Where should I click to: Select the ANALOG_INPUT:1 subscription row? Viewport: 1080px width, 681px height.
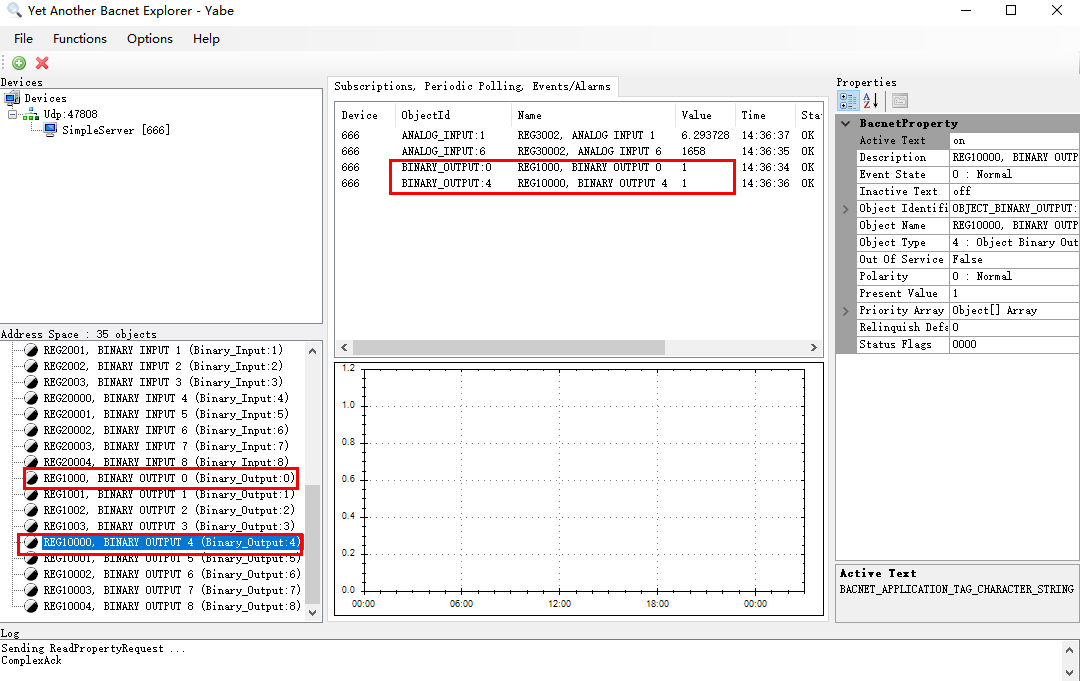click(577, 136)
